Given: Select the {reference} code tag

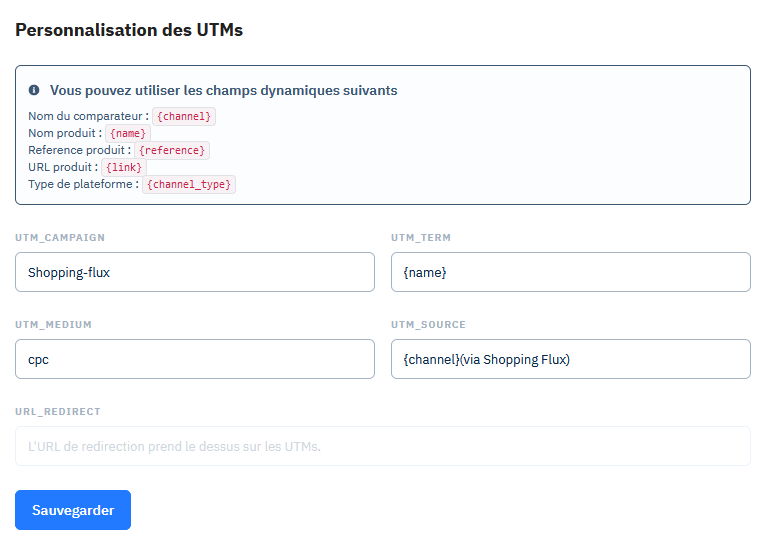Looking at the screenshot, I should [172, 150].
